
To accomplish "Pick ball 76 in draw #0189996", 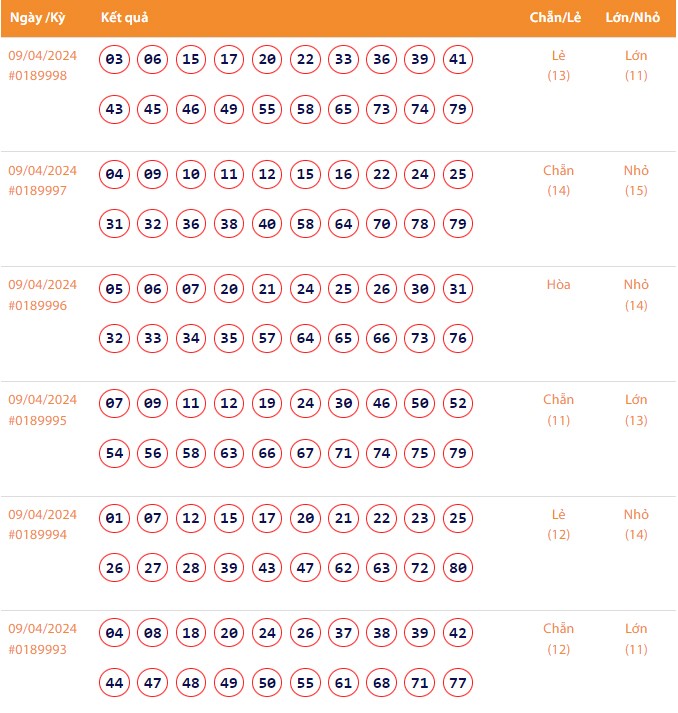I will click(x=457, y=339).
